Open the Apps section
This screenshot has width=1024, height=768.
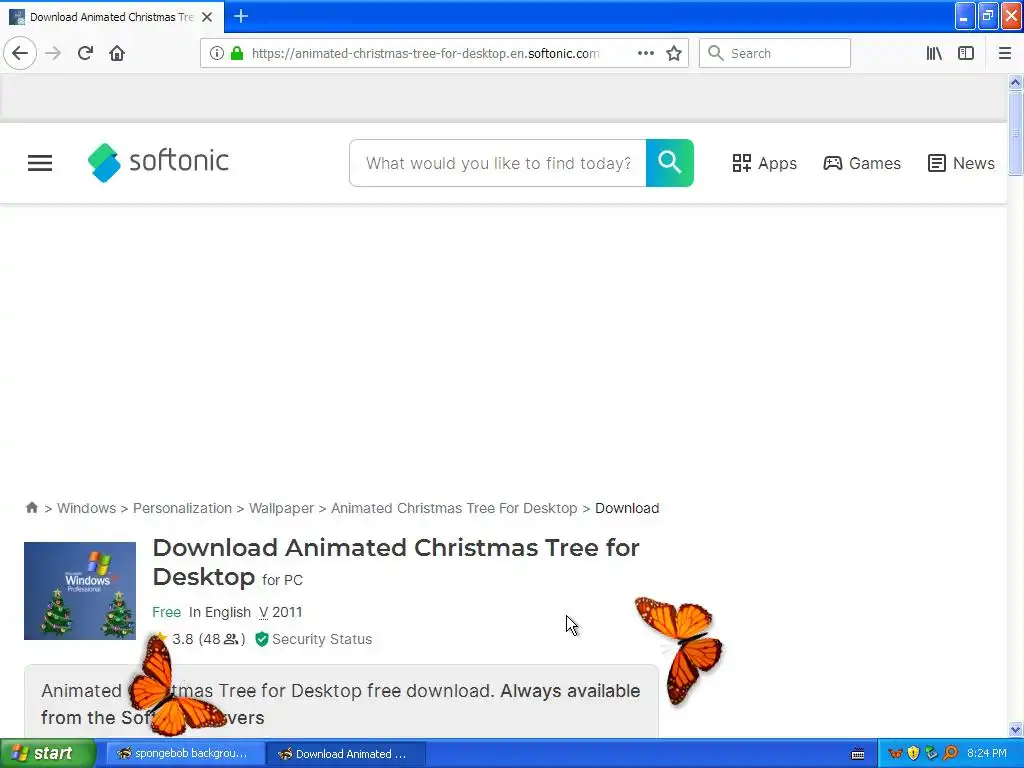(764, 163)
